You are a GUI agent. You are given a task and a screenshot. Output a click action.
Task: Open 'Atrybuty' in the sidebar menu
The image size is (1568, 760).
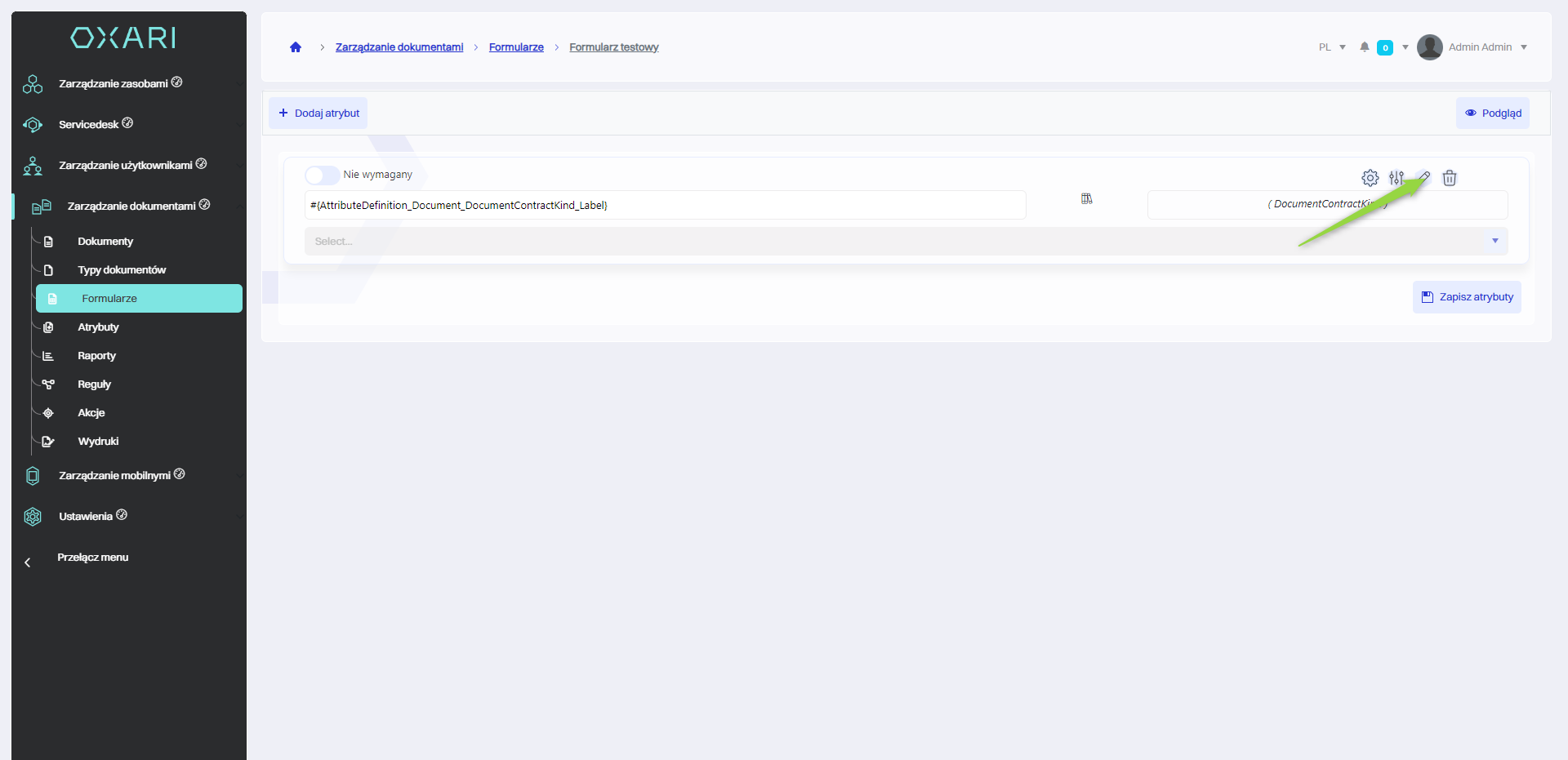(x=98, y=327)
